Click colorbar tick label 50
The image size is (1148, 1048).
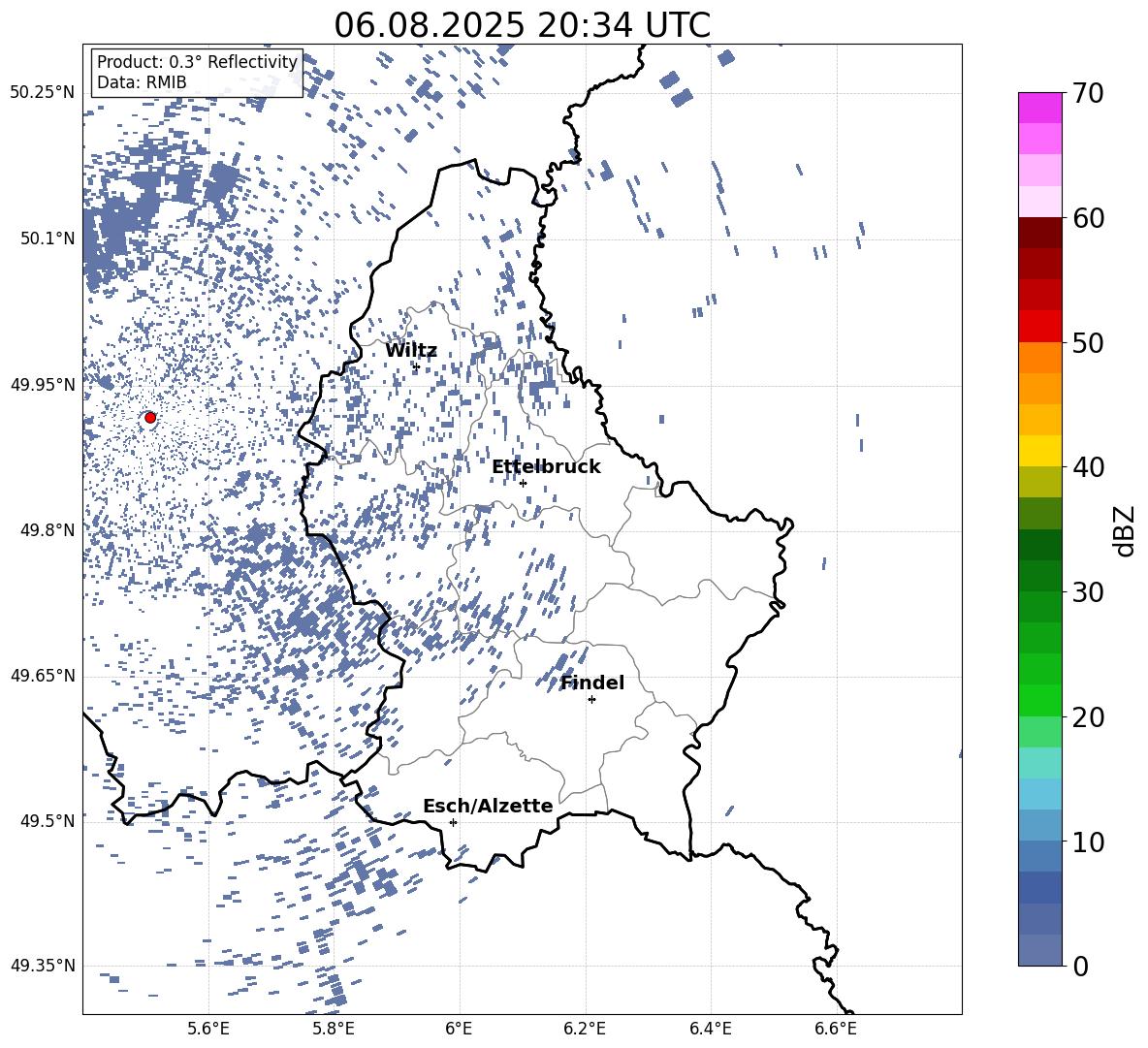click(x=1088, y=343)
